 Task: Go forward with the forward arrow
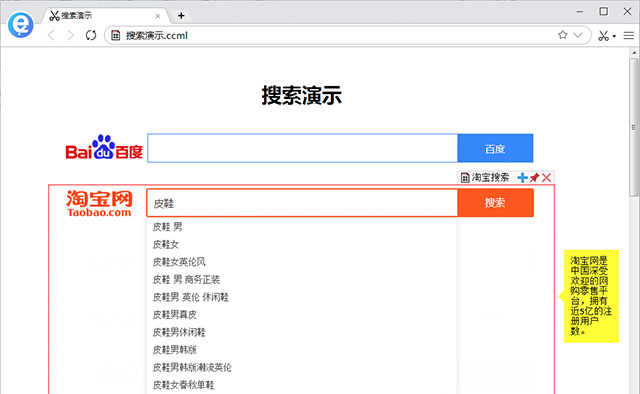point(71,36)
